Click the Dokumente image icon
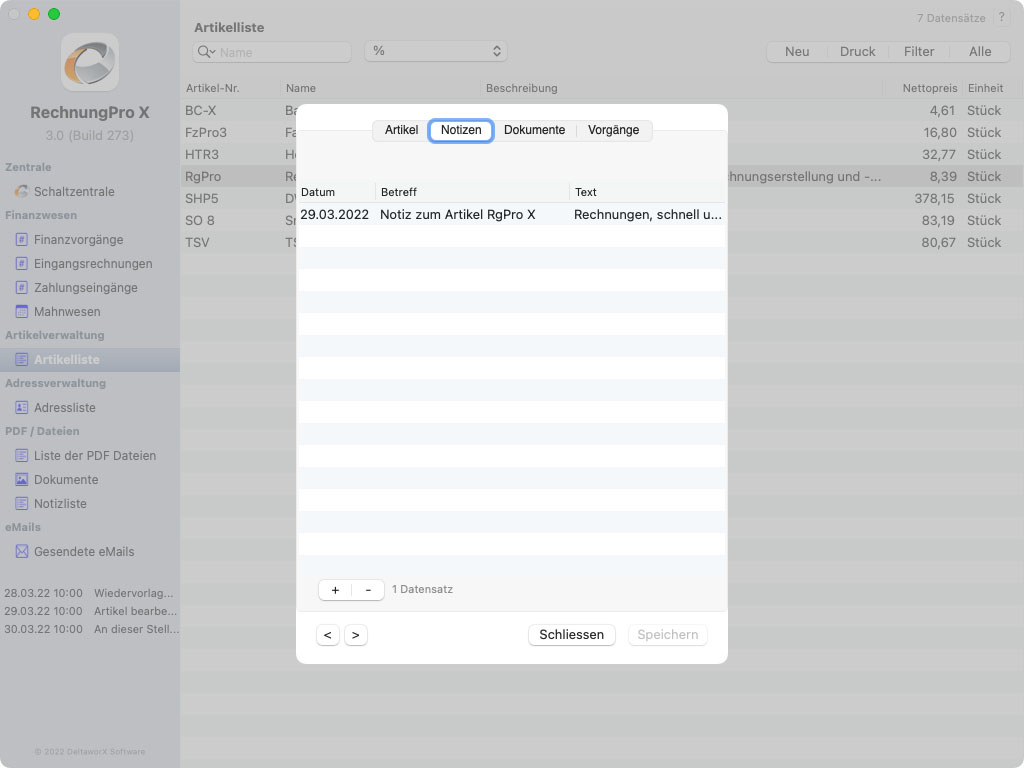This screenshot has height=768, width=1024. 22,479
